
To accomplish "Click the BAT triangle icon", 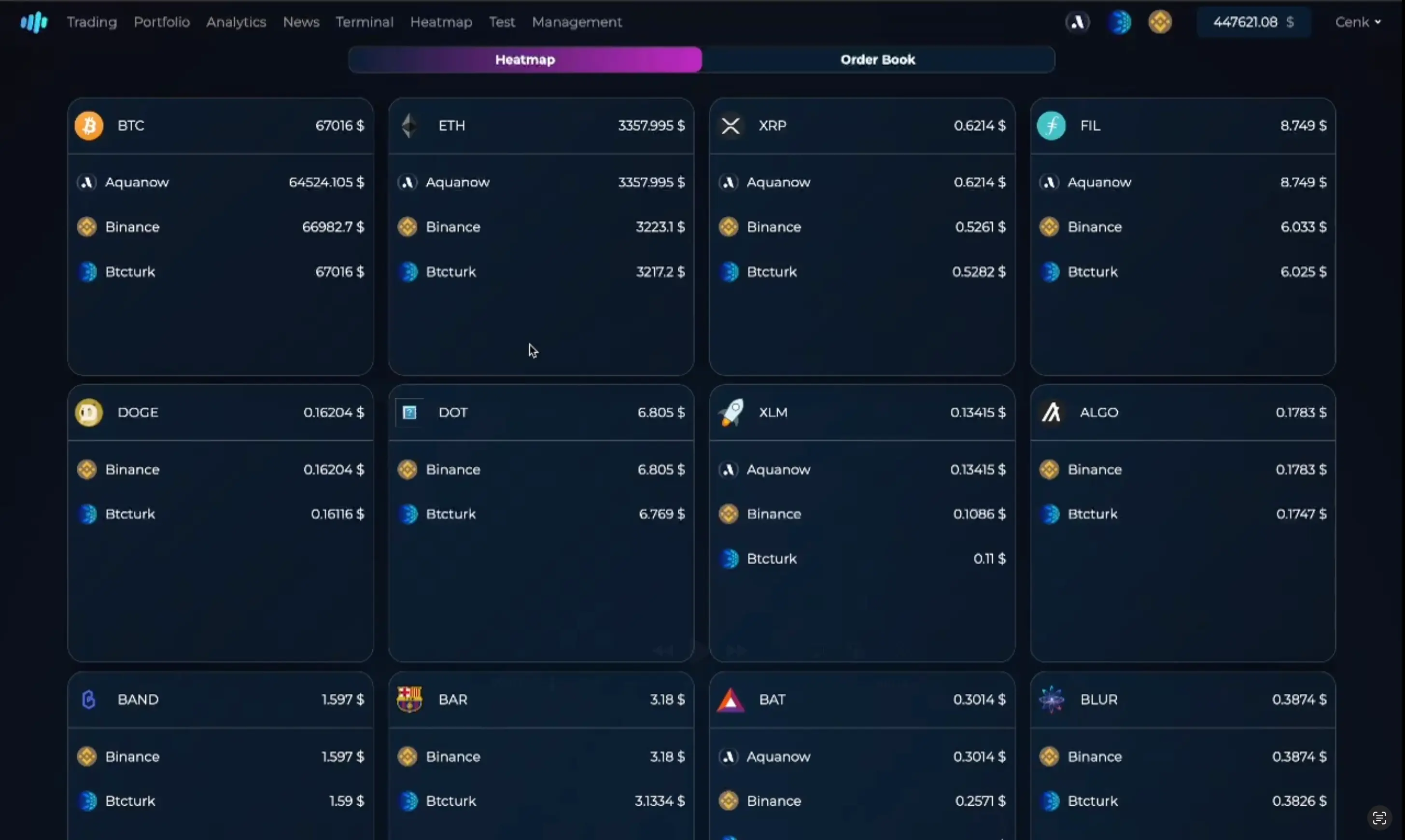I will pos(730,700).
